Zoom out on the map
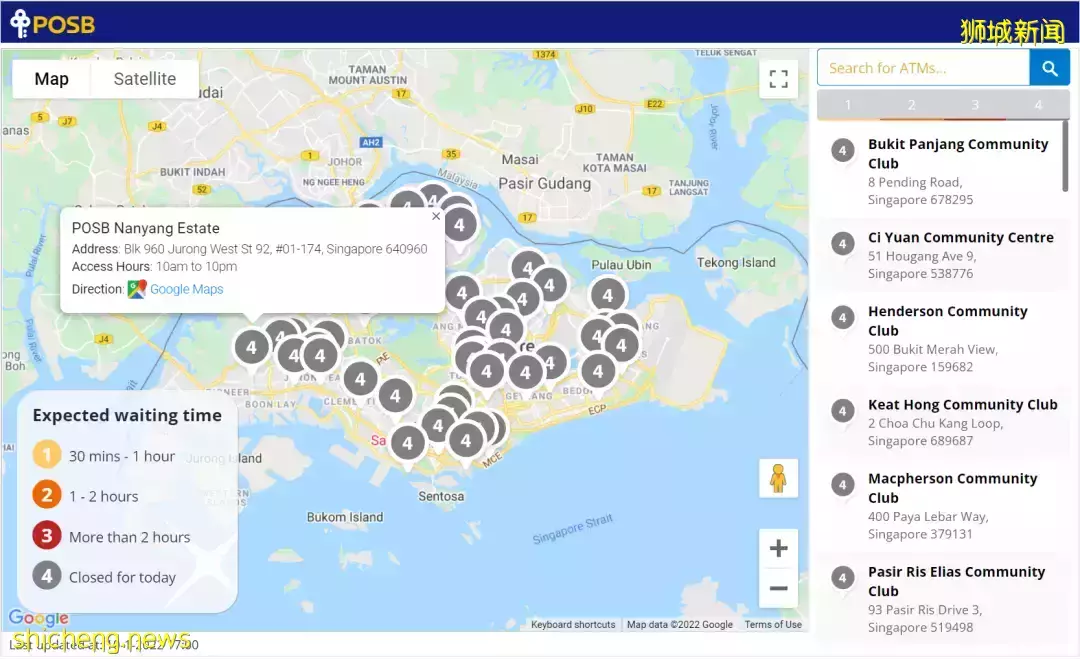The height and width of the screenshot is (659, 1080). [778, 587]
